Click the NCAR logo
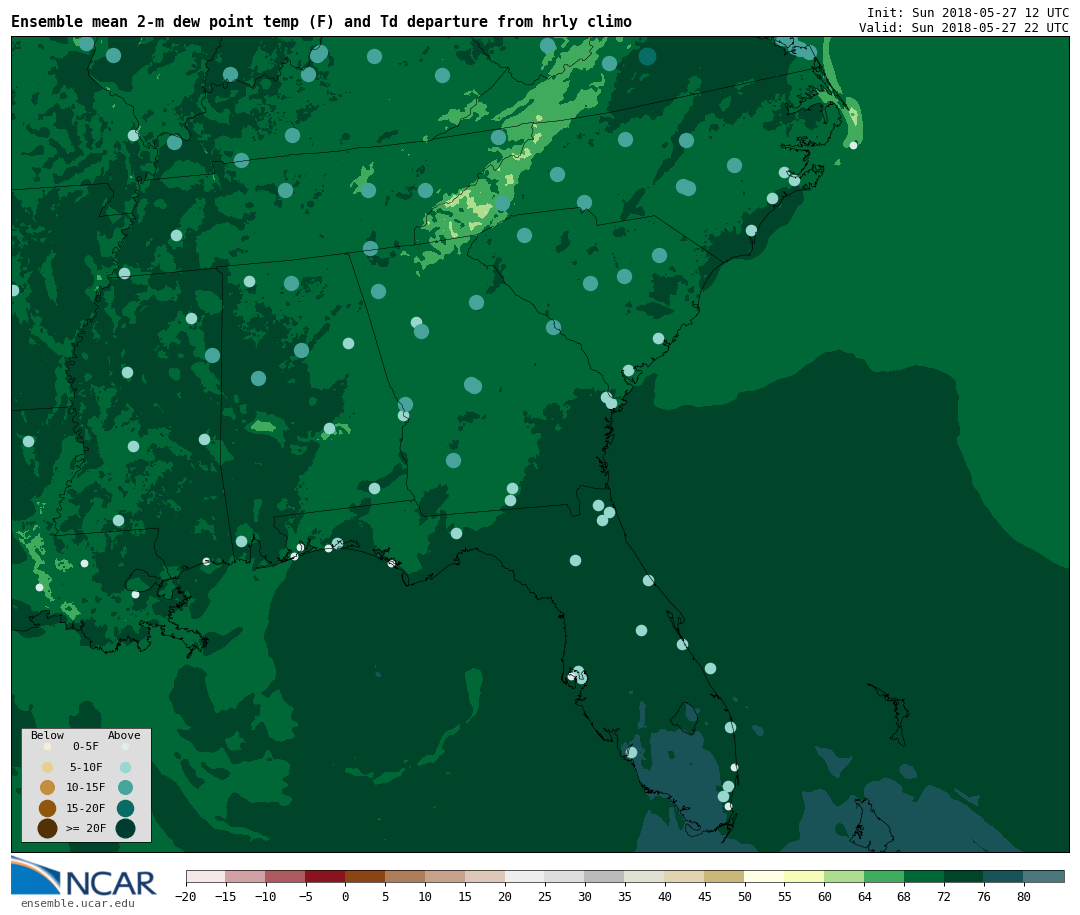 [83, 876]
